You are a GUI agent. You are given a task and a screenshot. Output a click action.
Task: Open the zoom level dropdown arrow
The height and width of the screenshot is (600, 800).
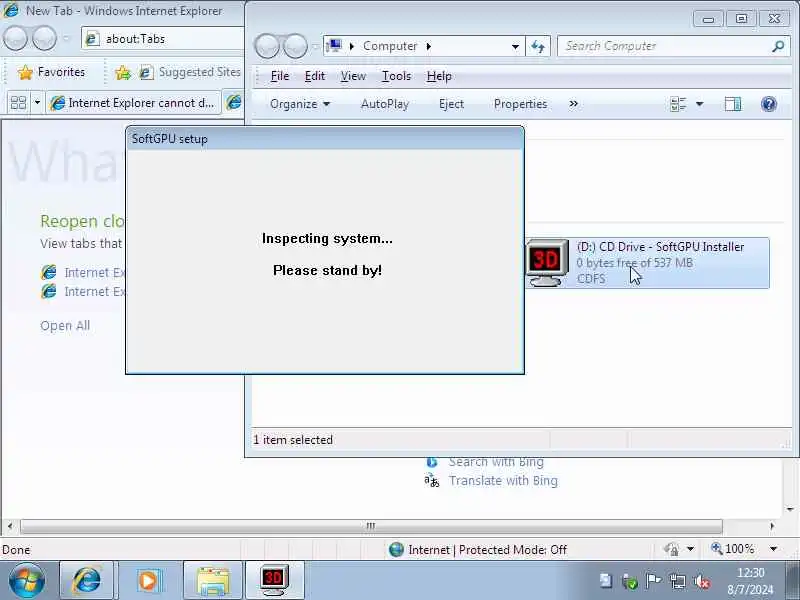[x=773, y=549]
